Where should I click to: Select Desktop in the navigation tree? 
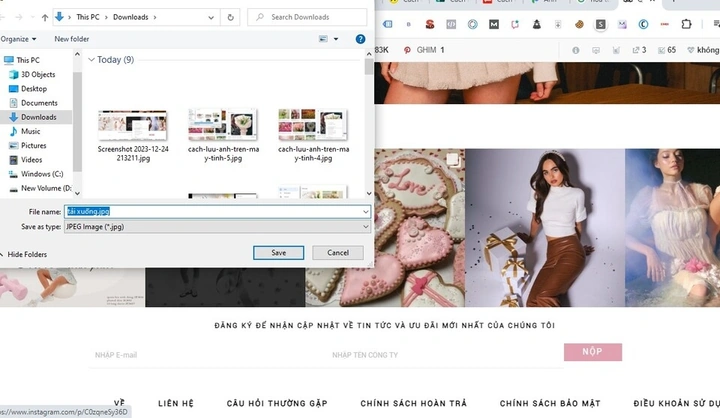point(34,89)
